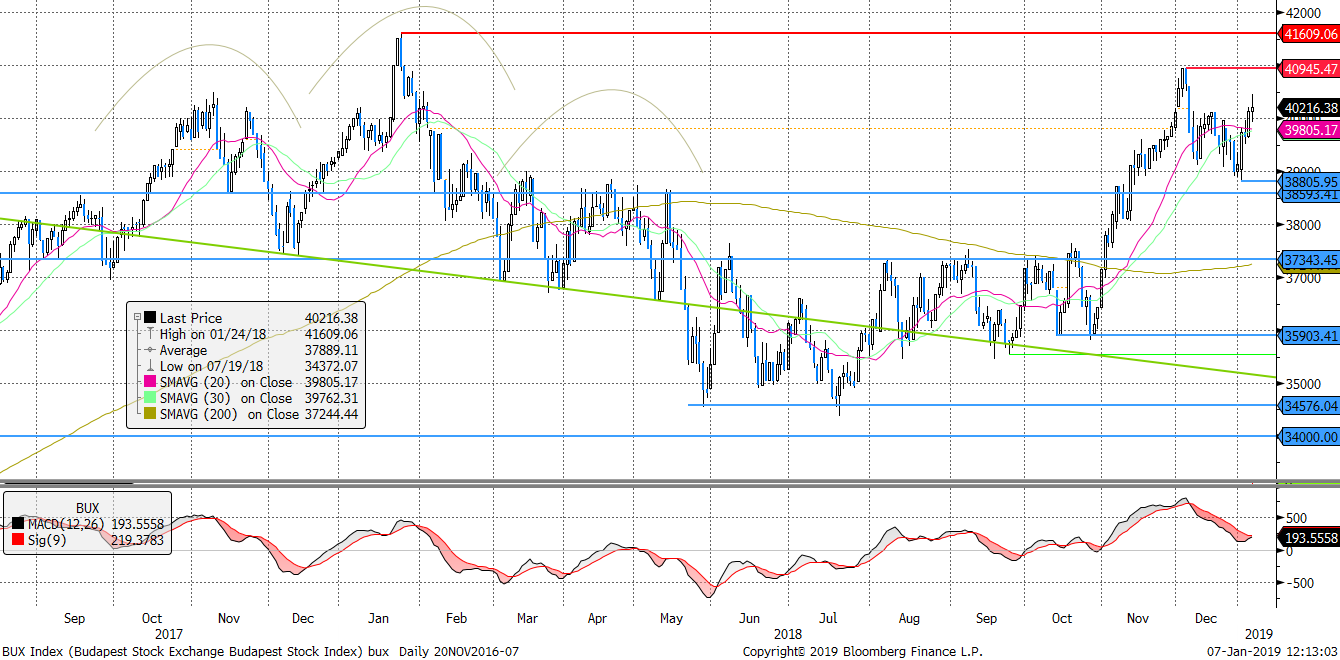The image size is (1340, 660).
Task: Select the black 193.5558 MACD axis label
Action: tap(1309, 538)
